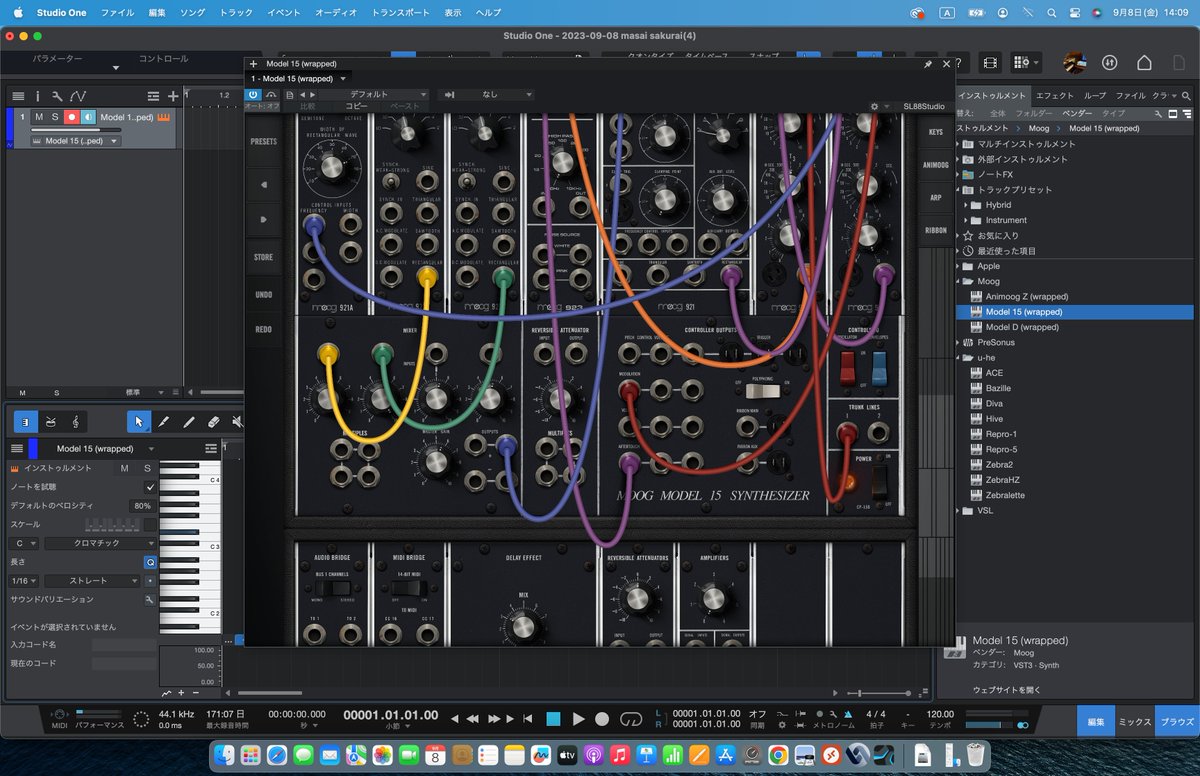
Task: Click the STORE button in Model 15
Action: click(263, 257)
